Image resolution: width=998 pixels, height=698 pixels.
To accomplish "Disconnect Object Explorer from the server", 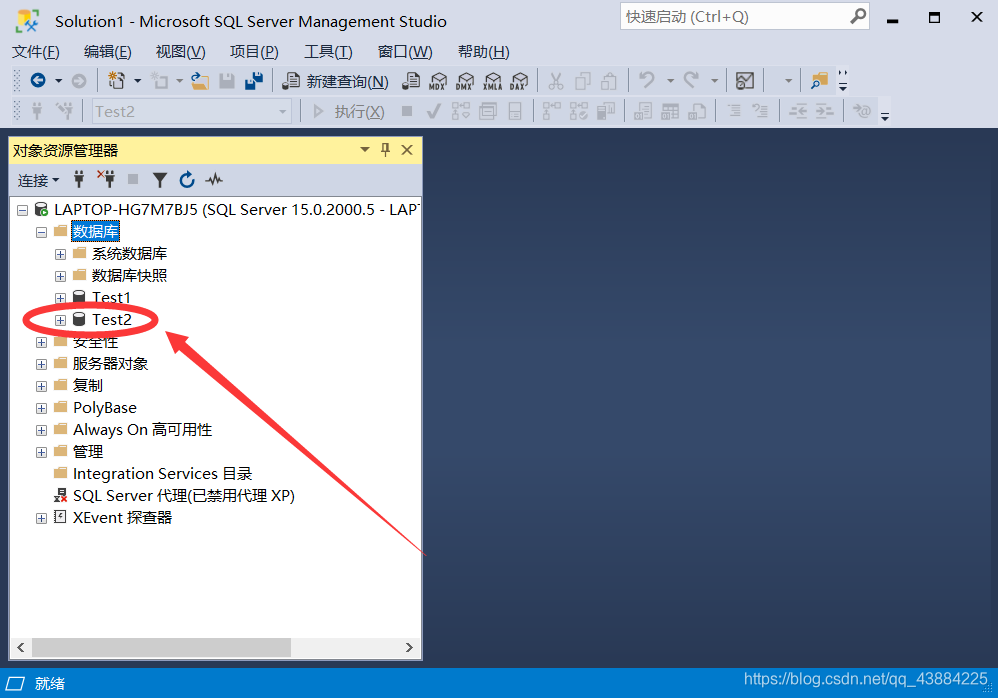I will coord(106,179).
